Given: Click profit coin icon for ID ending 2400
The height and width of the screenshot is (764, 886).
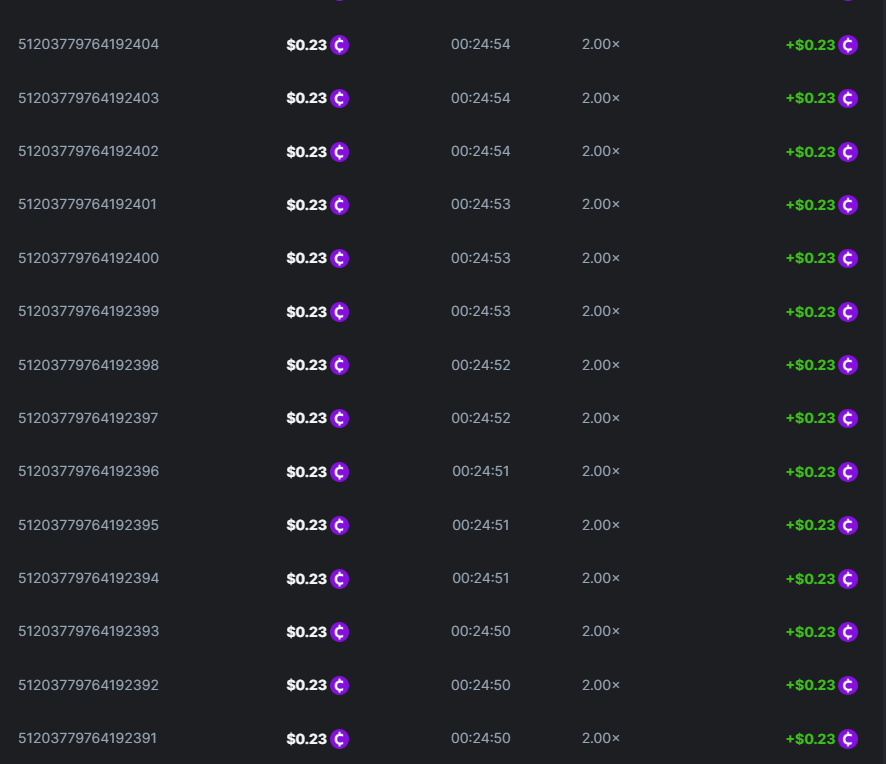Looking at the screenshot, I should [x=848, y=258].
